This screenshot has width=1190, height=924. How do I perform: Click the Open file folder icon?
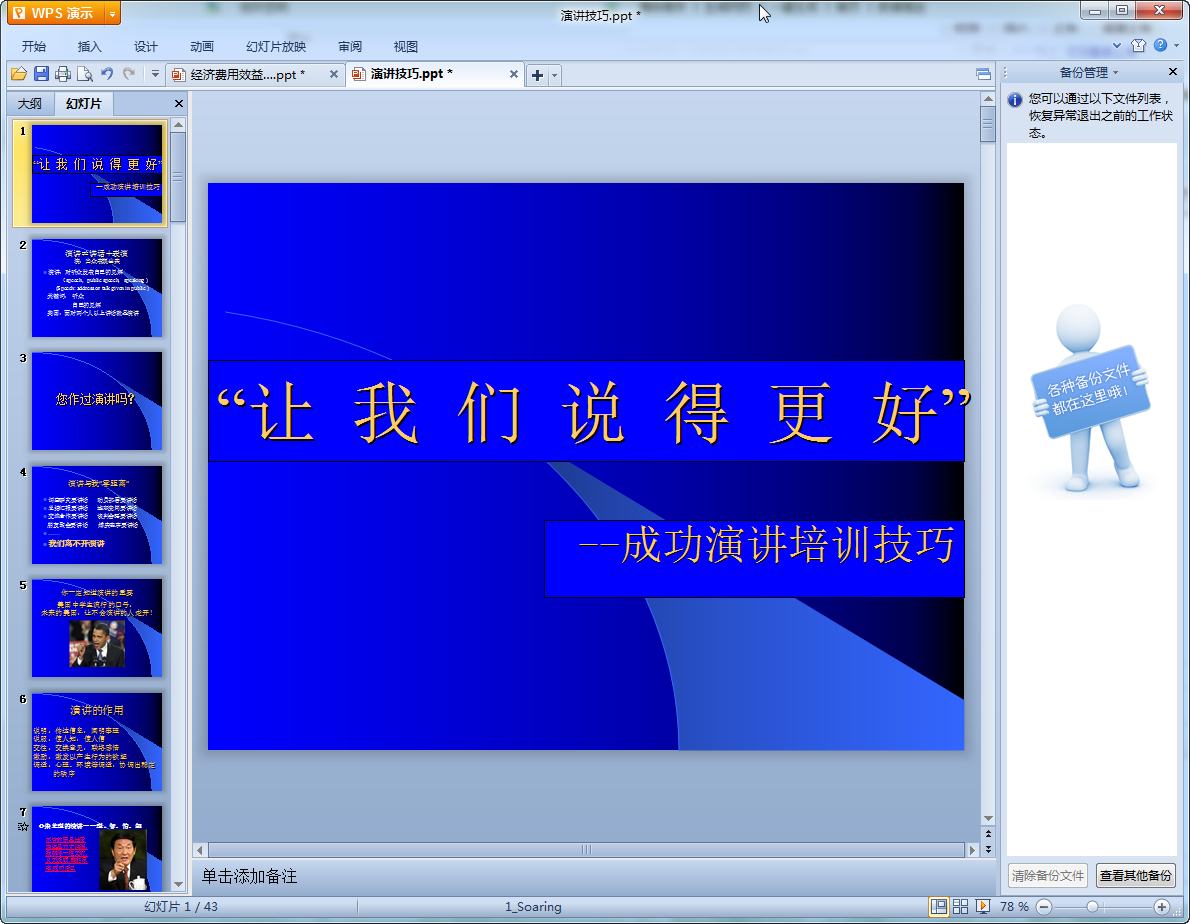pyautogui.click(x=19, y=74)
